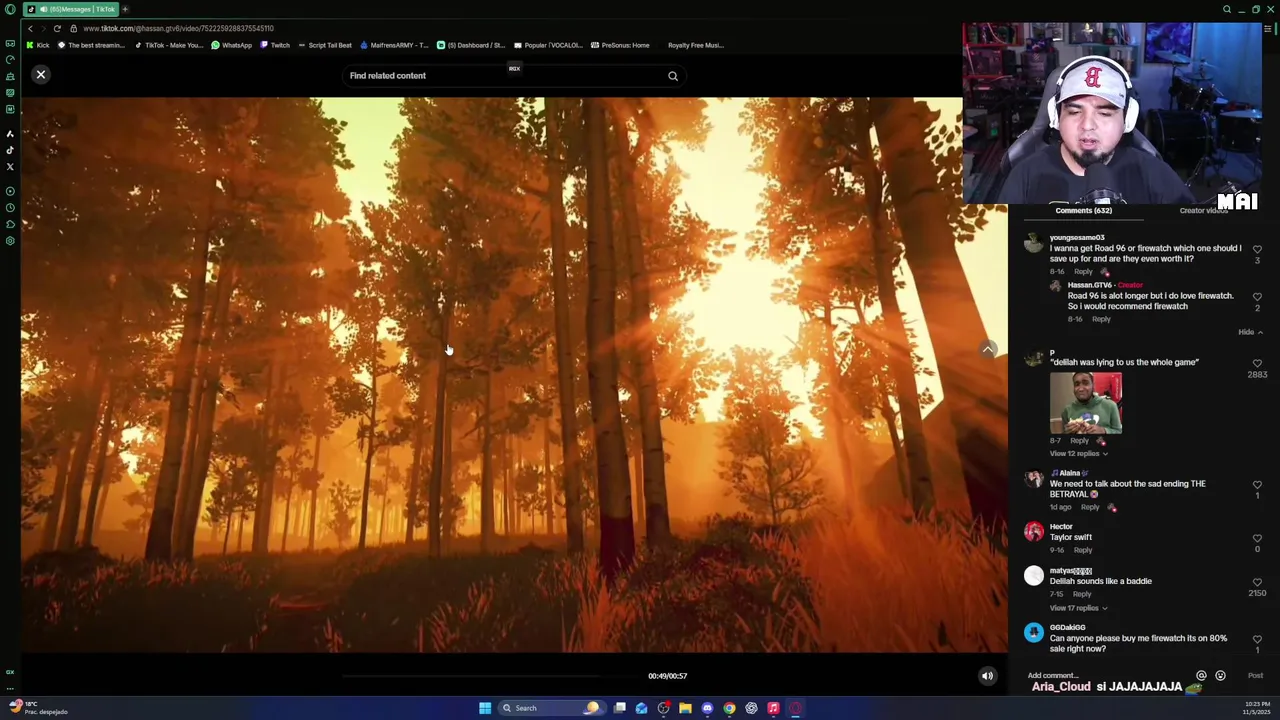Like Hassan.GTV6's creator reply
The width and height of the screenshot is (1280, 720).
[1257, 297]
